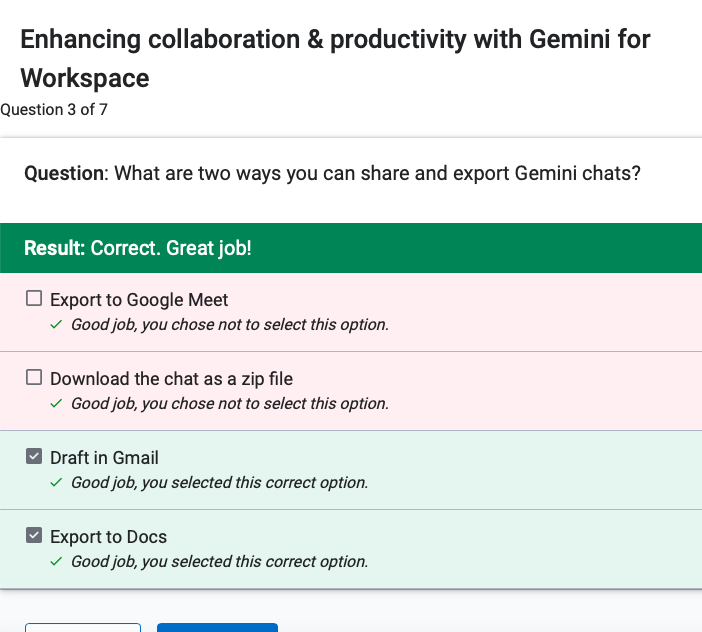Click the feedback text under Export to Docs
This screenshot has height=632, width=702.
tap(219, 562)
